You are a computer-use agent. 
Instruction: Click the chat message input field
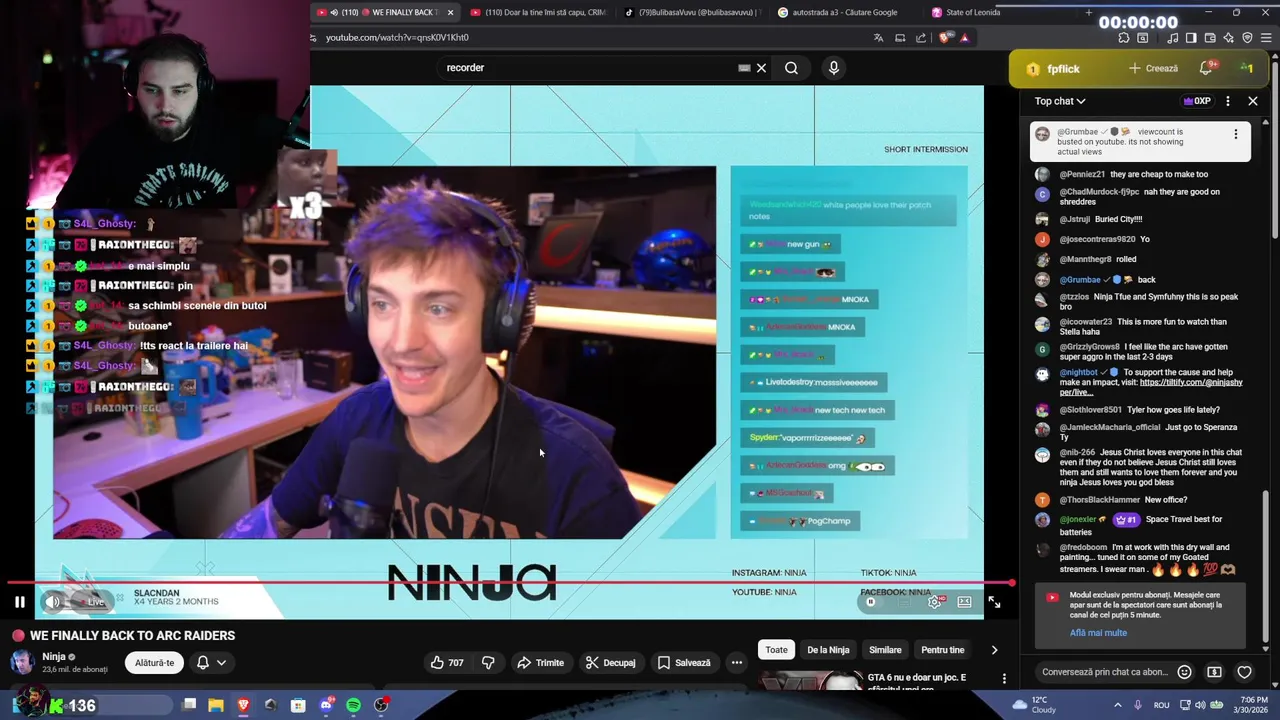click(x=1104, y=672)
